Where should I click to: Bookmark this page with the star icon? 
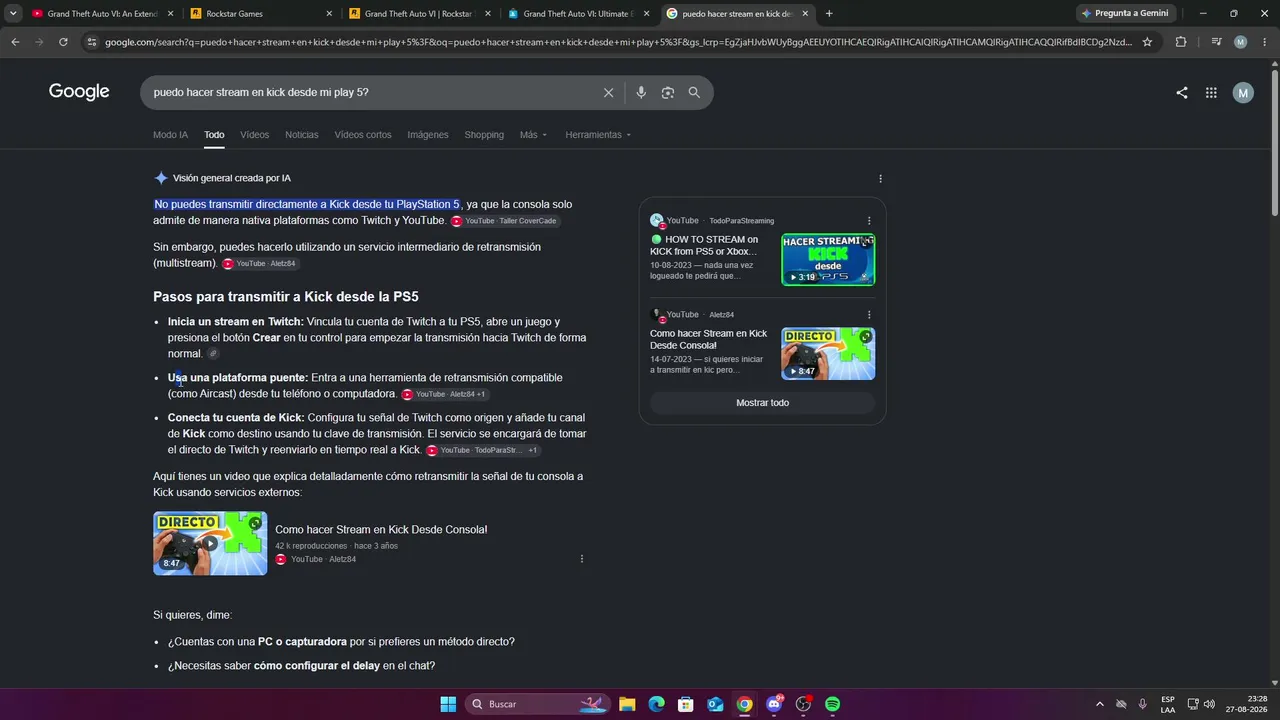pos(1147,42)
